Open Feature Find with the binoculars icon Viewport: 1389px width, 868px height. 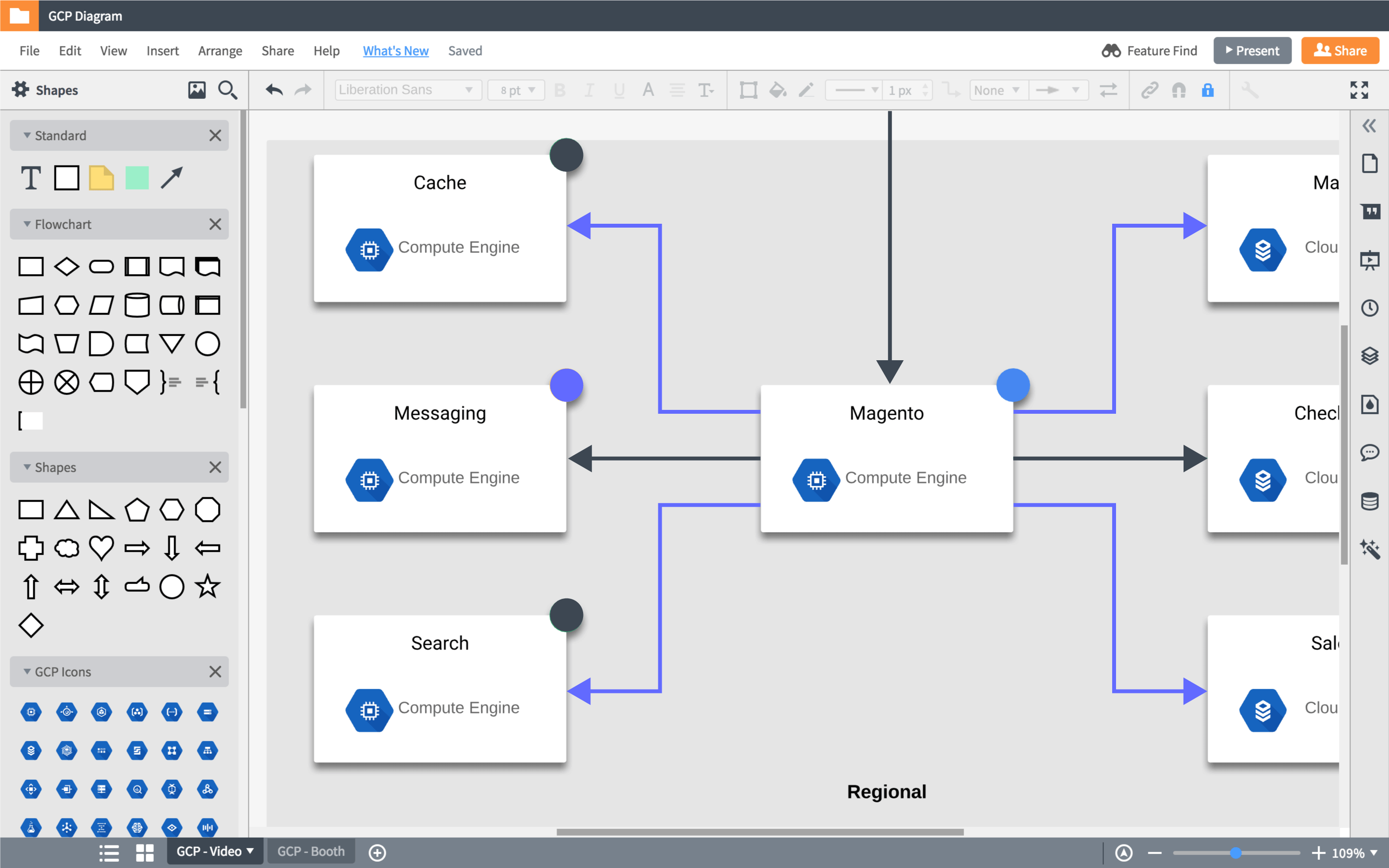[x=1112, y=51]
